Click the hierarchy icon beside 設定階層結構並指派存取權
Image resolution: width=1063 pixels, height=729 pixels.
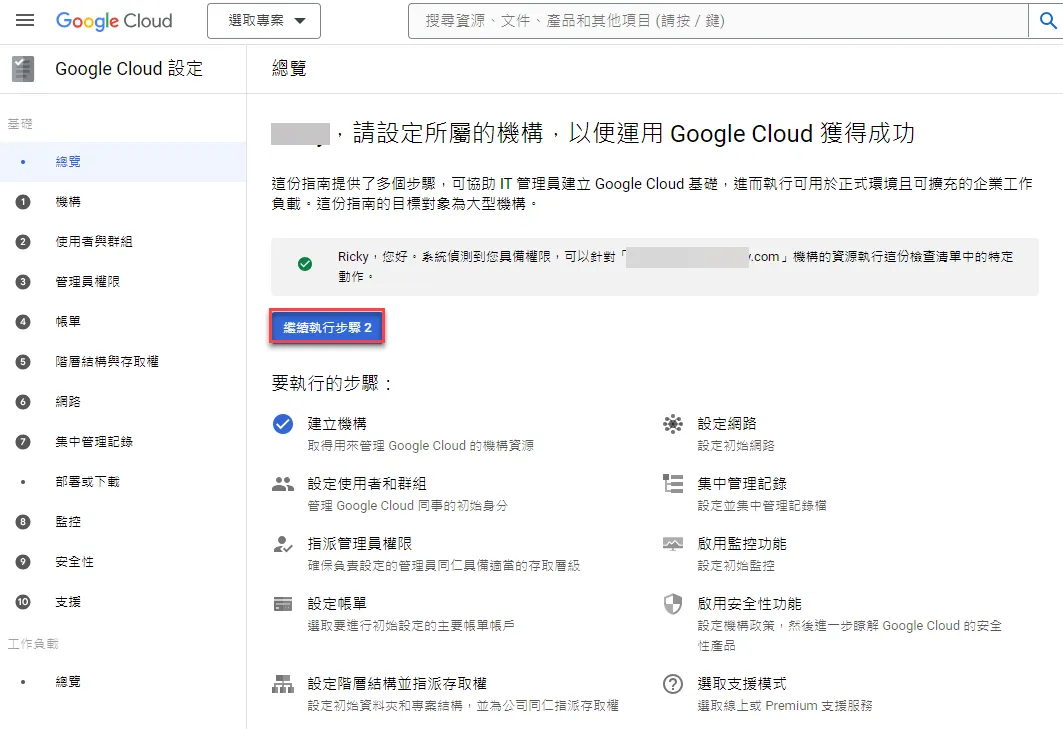tap(283, 684)
